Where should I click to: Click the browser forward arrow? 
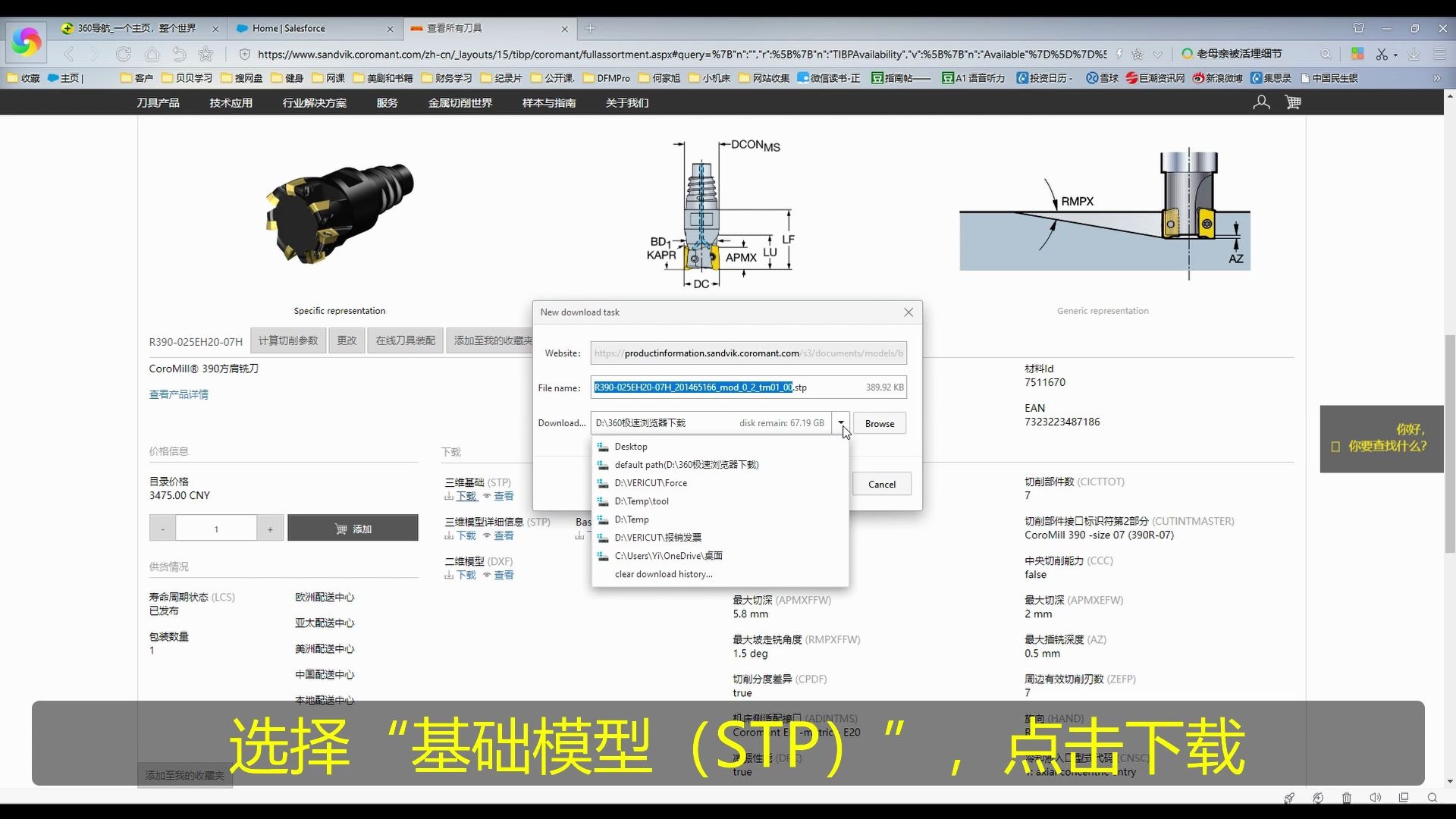[95, 54]
